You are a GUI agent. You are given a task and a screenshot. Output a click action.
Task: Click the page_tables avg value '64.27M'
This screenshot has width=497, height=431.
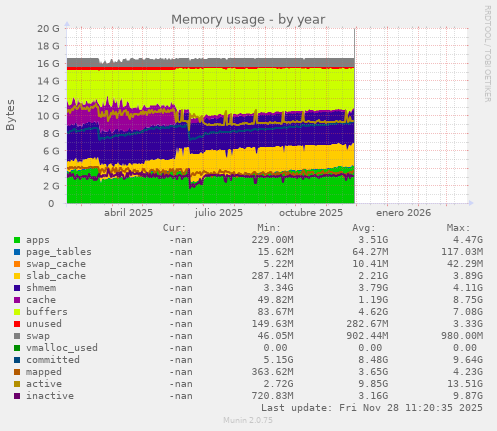point(370,252)
